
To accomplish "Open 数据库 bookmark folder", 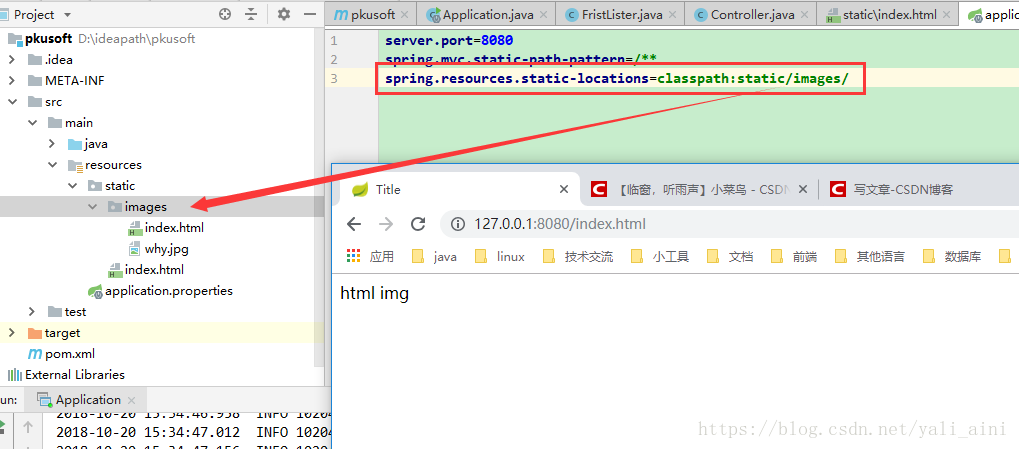I will (x=951, y=257).
